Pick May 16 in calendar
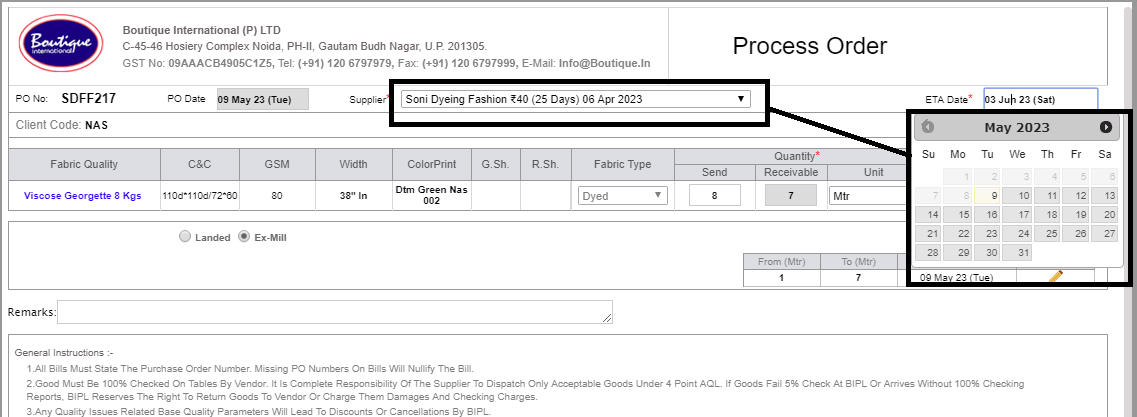The image size is (1137, 417). [987, 214]
